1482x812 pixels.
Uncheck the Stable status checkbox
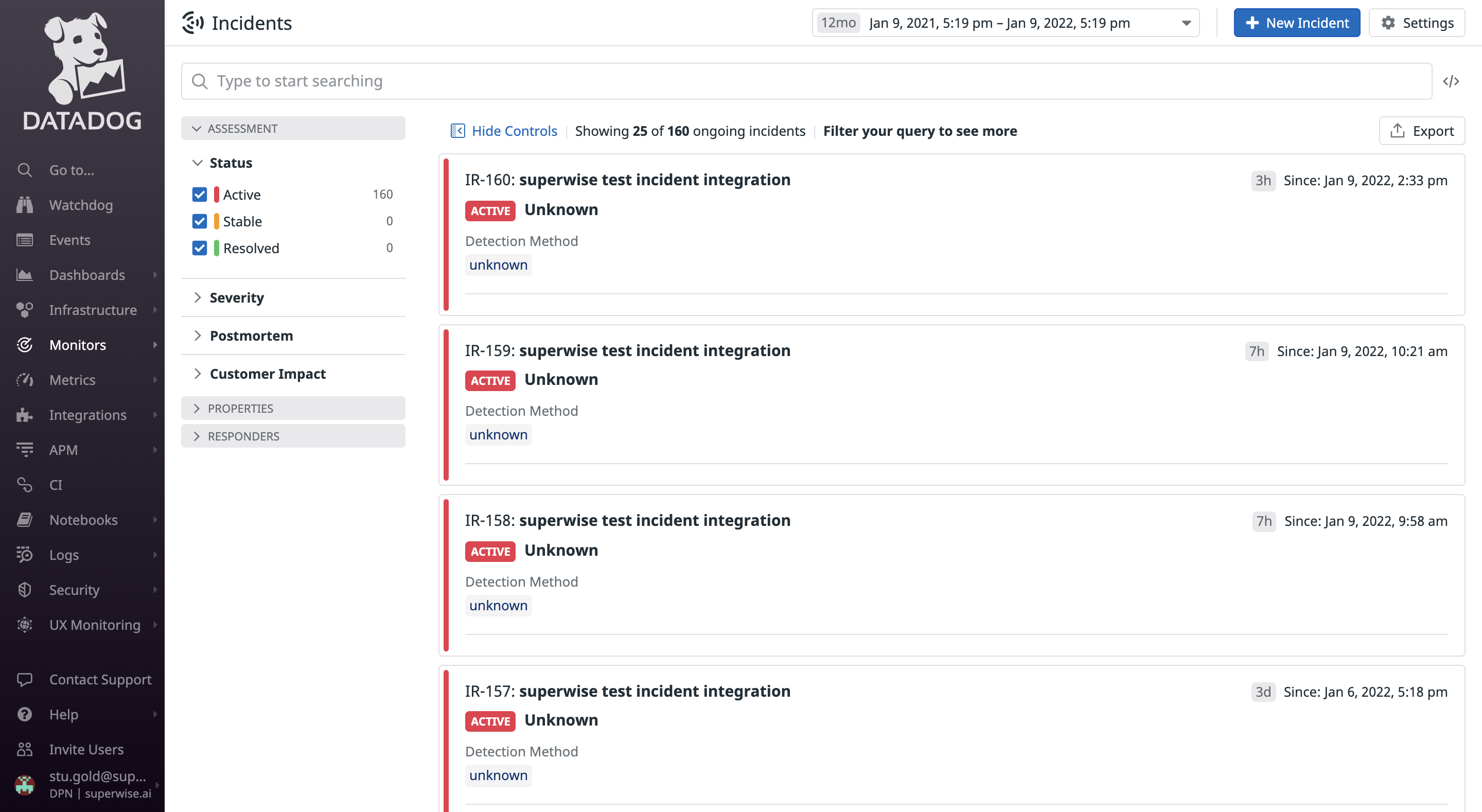click(200, 221)
